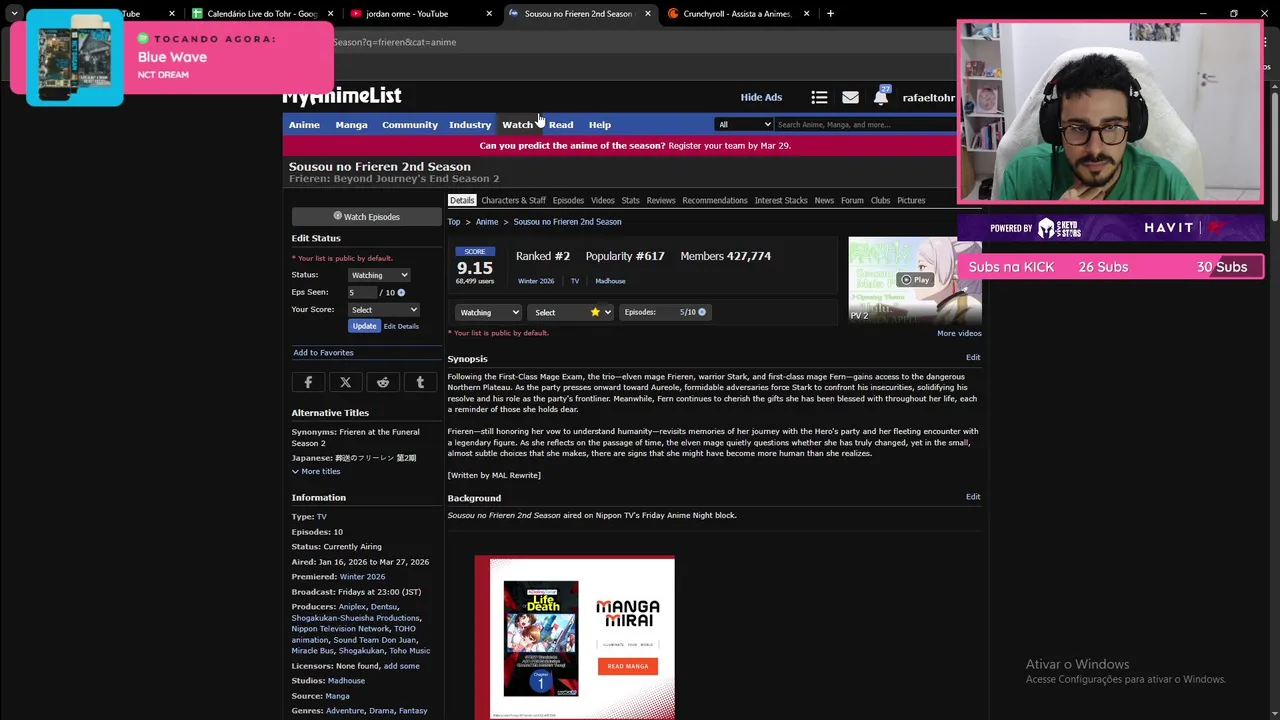Play the PV 2 trailer video
The image size is (1280, 720).
[914, 280]
